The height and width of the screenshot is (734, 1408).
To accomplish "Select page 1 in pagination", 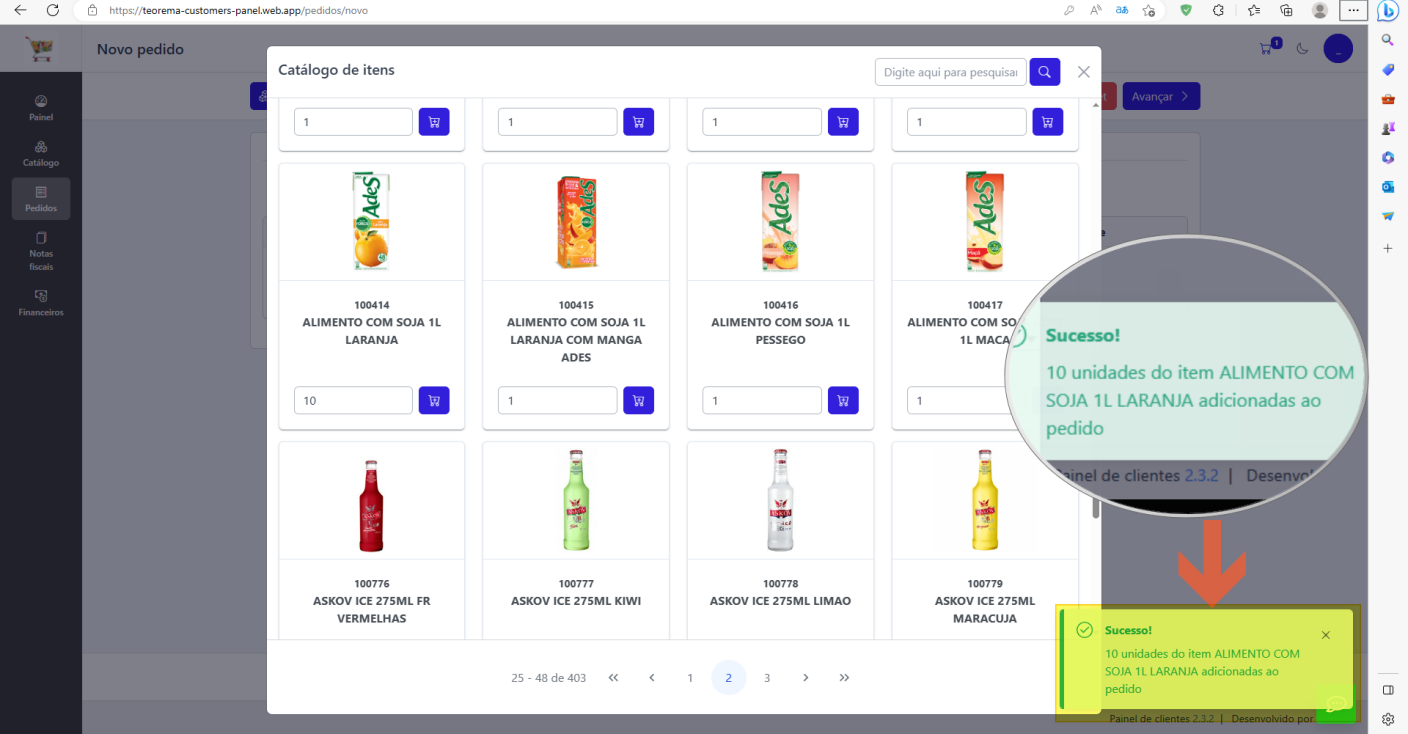I will 690,677.
